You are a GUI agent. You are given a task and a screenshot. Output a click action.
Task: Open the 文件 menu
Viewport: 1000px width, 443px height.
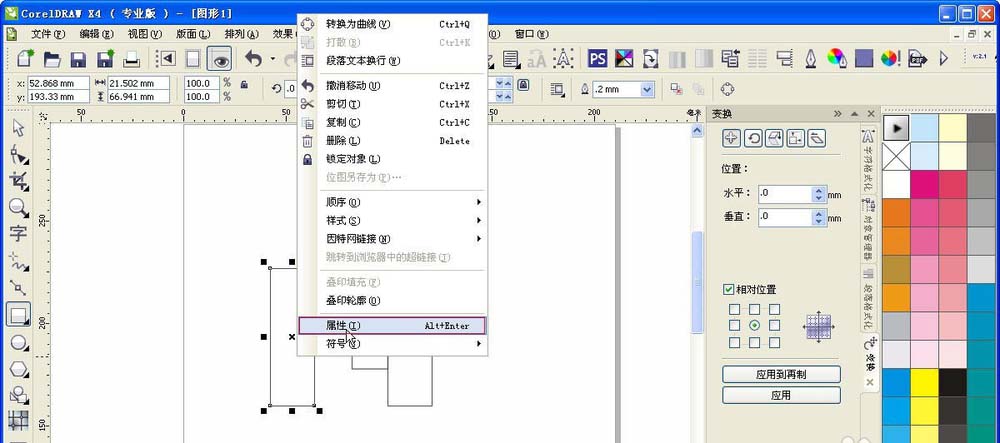(48, 34)
